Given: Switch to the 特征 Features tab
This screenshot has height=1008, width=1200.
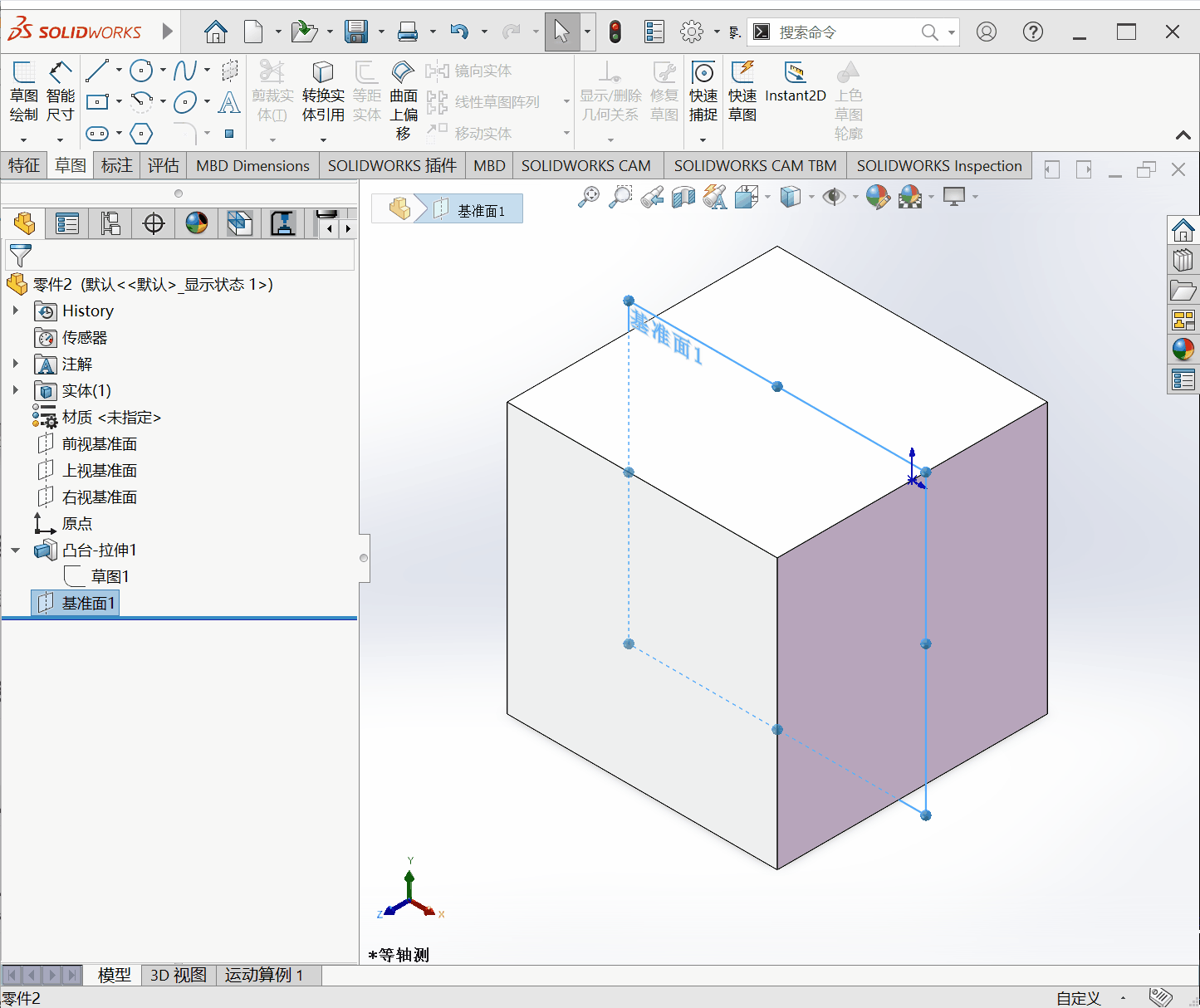Looking at the screenshot, I should pos(24,165).
